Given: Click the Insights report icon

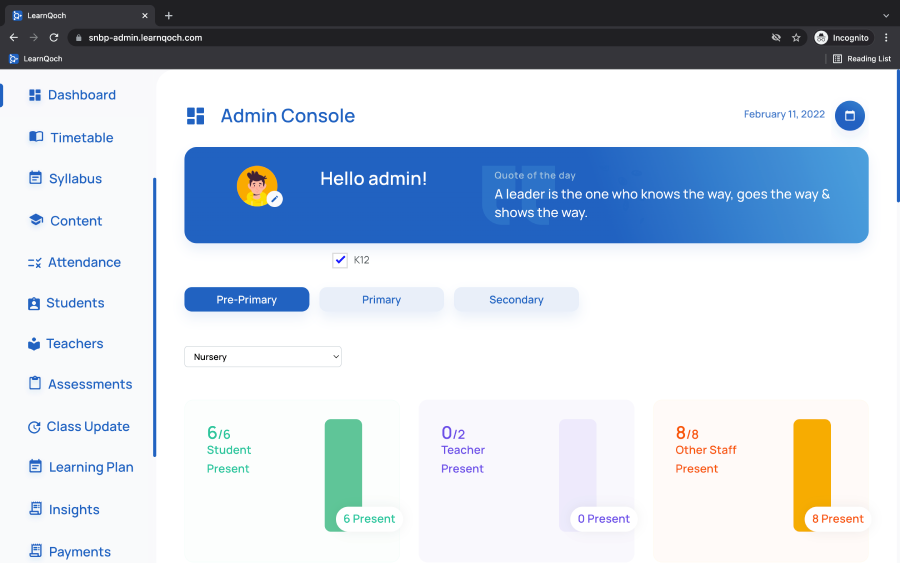Looking at the screenshot, I should pos(35,508).
